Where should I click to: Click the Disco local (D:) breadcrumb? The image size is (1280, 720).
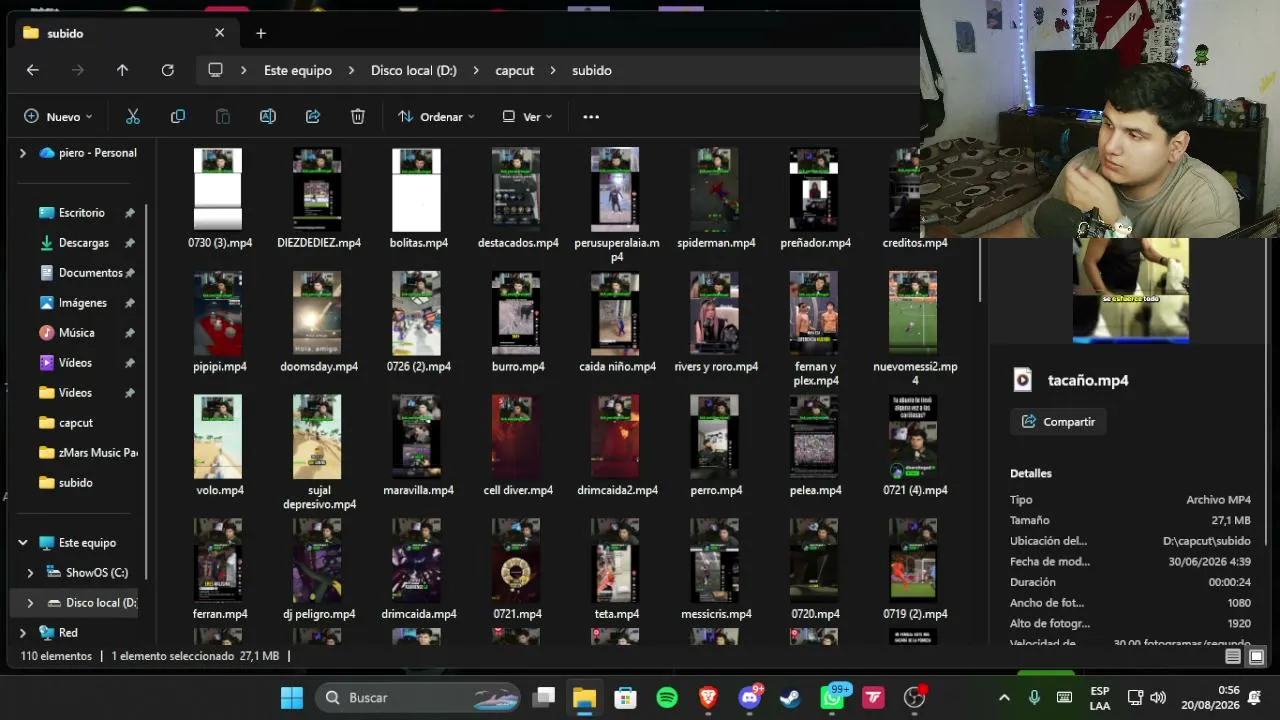[414, 70]
